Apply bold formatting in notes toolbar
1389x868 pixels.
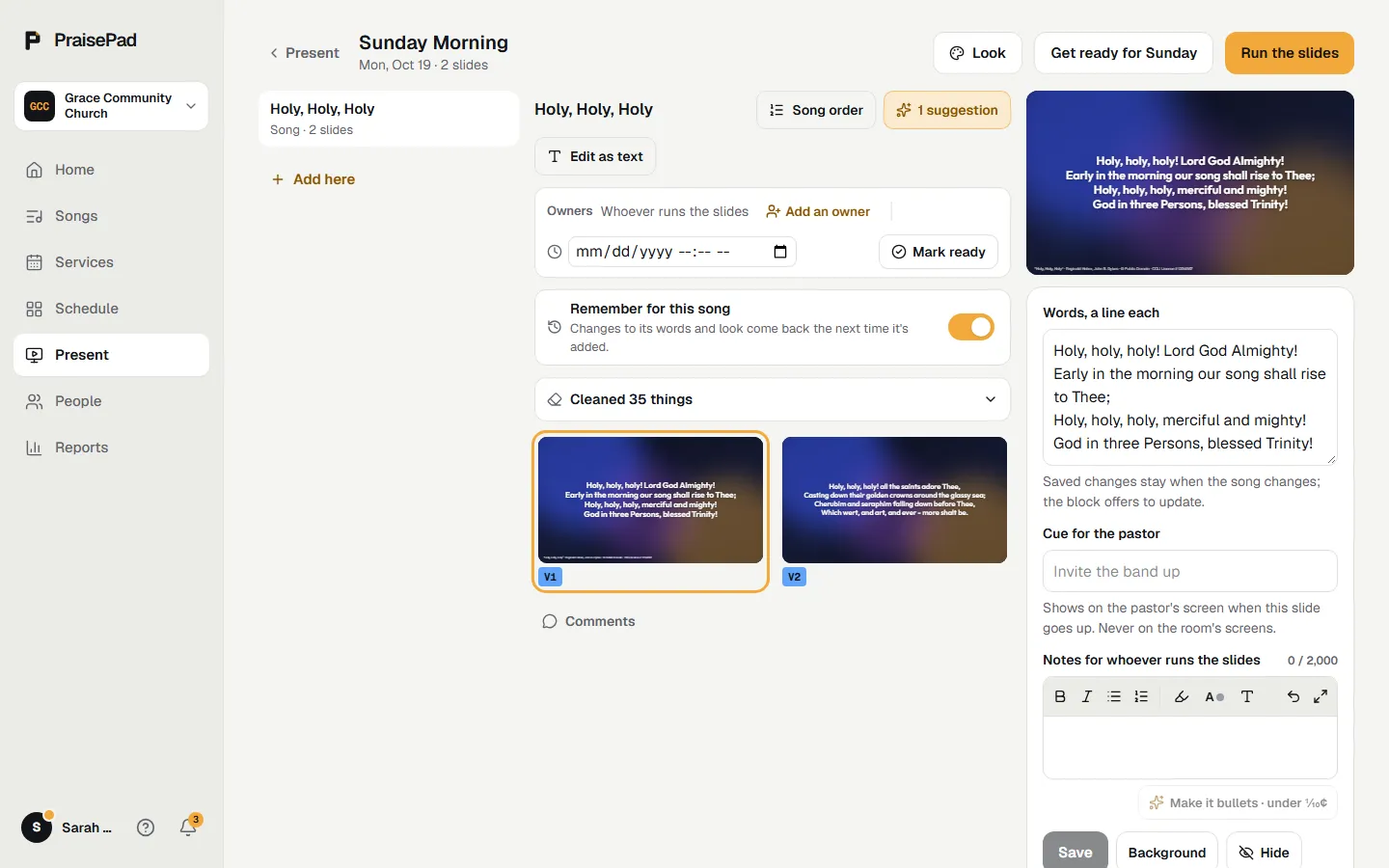point(1060,696)
